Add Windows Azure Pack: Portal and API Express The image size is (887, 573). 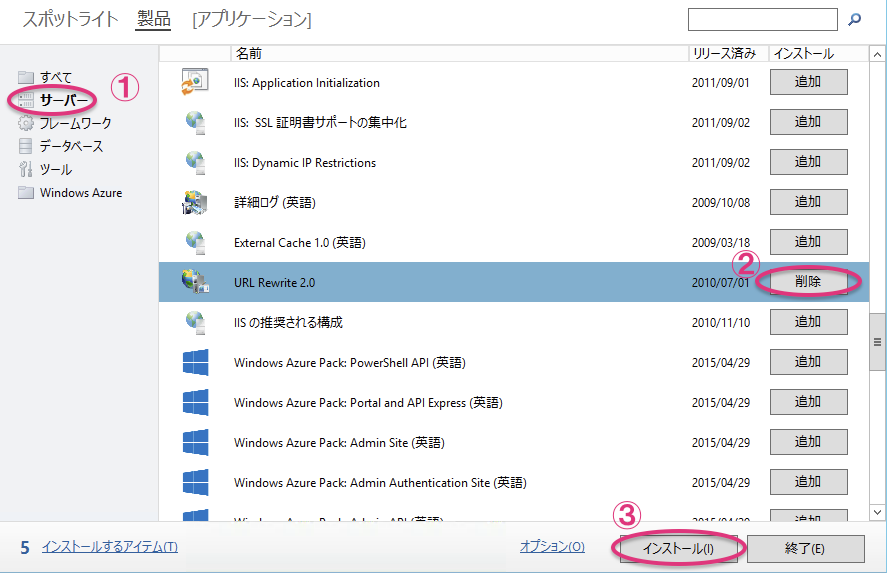(x=808, y=402)
